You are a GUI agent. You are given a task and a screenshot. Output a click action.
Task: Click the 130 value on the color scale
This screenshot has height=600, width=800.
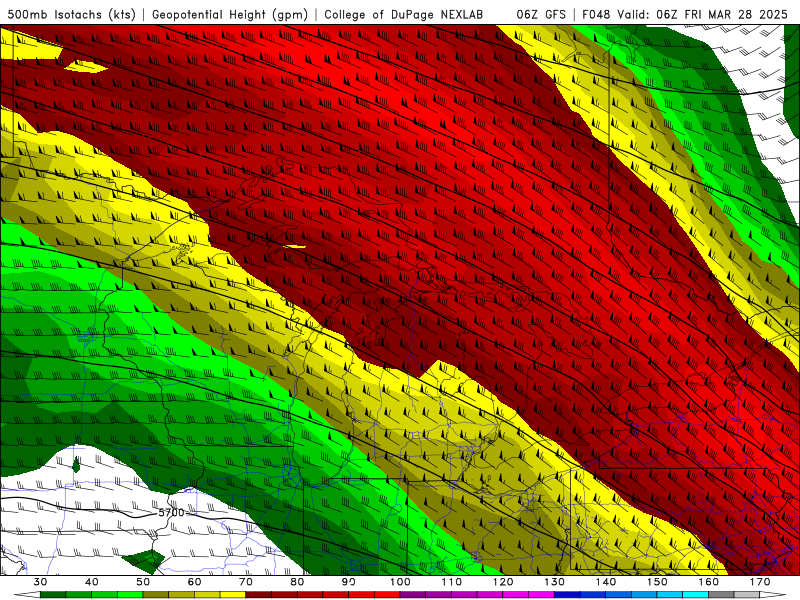click(554, 582)
